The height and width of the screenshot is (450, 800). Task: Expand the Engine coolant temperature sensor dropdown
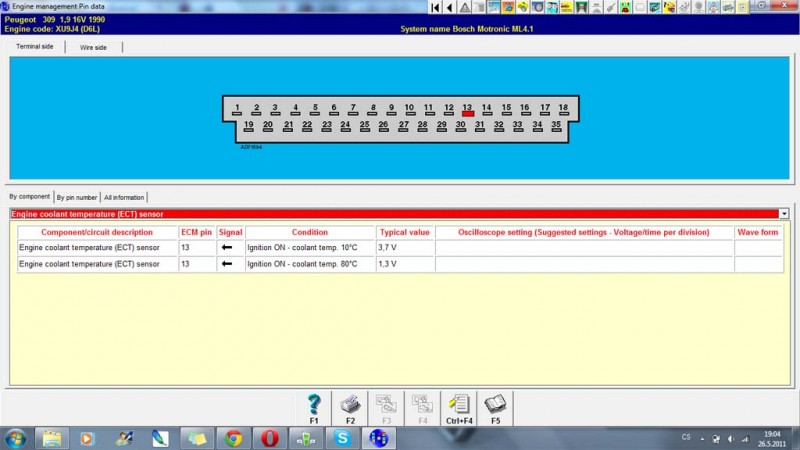click(783, 214)
